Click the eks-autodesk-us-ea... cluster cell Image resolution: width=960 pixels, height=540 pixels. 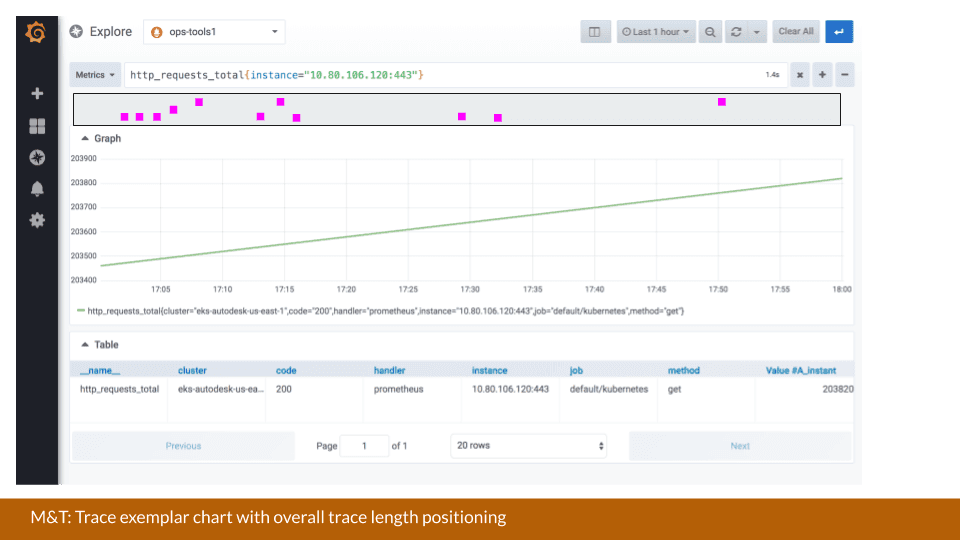click(x=221, y=389)
